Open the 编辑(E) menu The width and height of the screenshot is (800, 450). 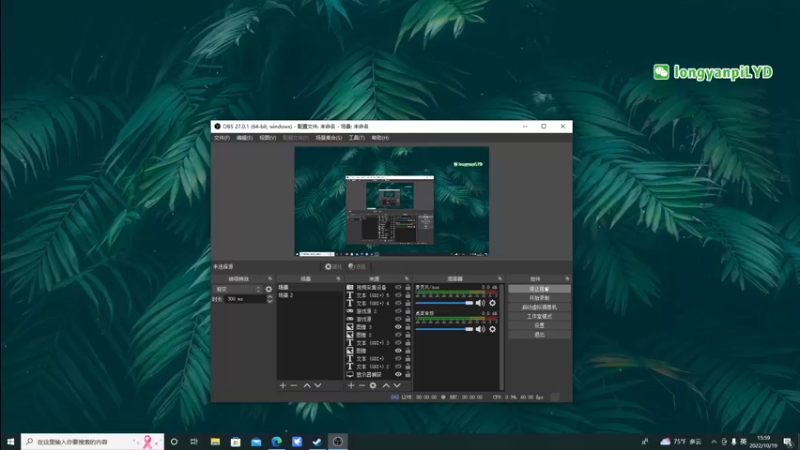pyautogui.click(x=244, y=138)
